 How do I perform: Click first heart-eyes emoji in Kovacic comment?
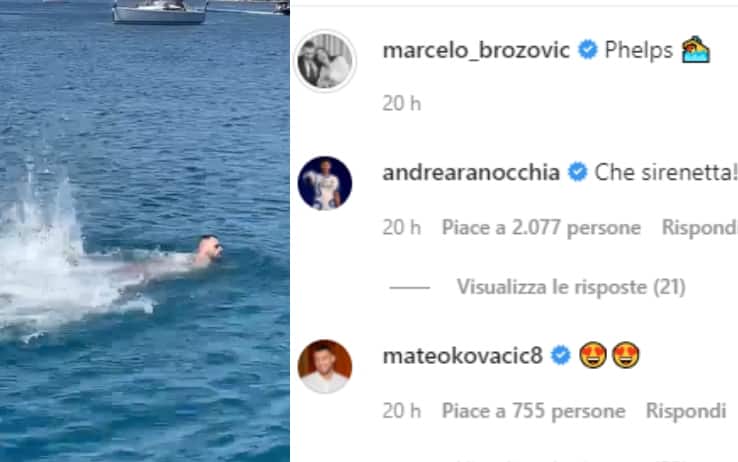(593, 355)
